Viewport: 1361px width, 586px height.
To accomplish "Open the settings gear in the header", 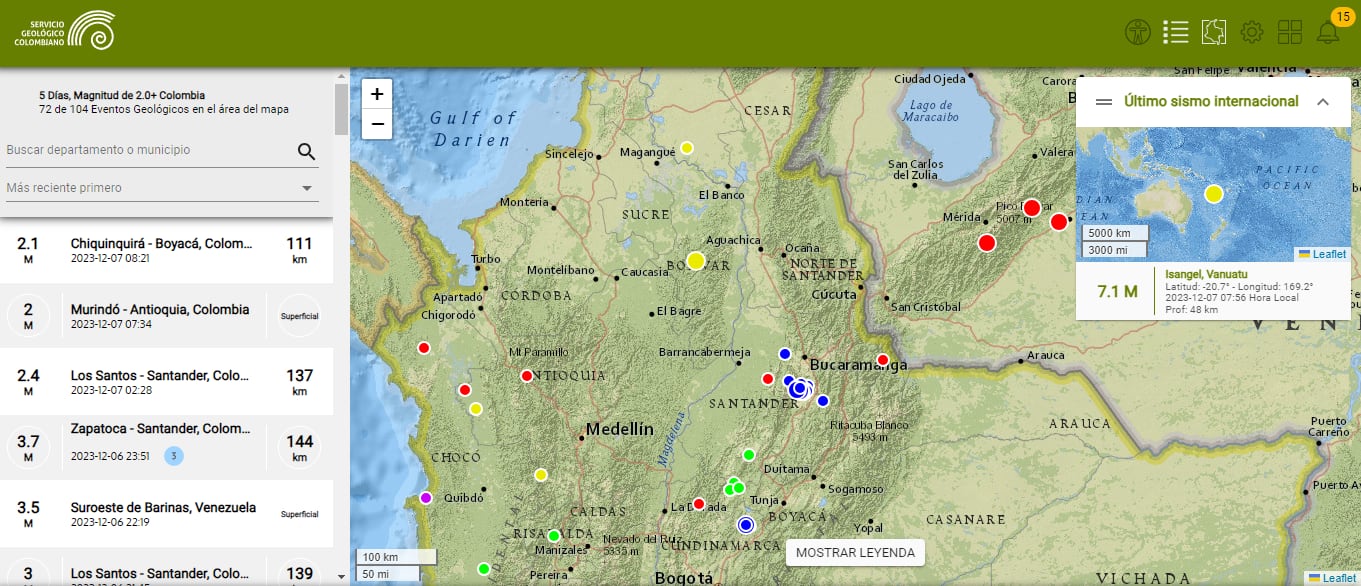I will pos(1252,31).
